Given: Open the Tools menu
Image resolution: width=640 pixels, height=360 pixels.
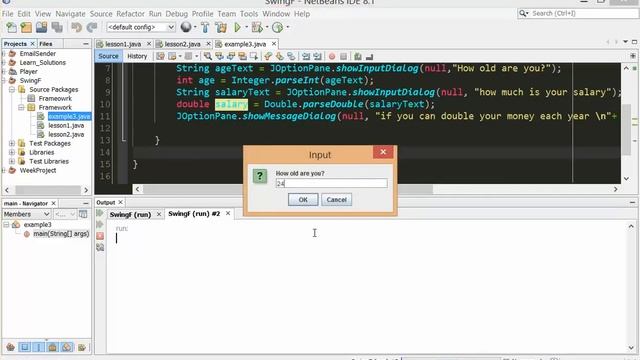Looking at the screenshot, I should pyautogui.click(x=249, y=14).
